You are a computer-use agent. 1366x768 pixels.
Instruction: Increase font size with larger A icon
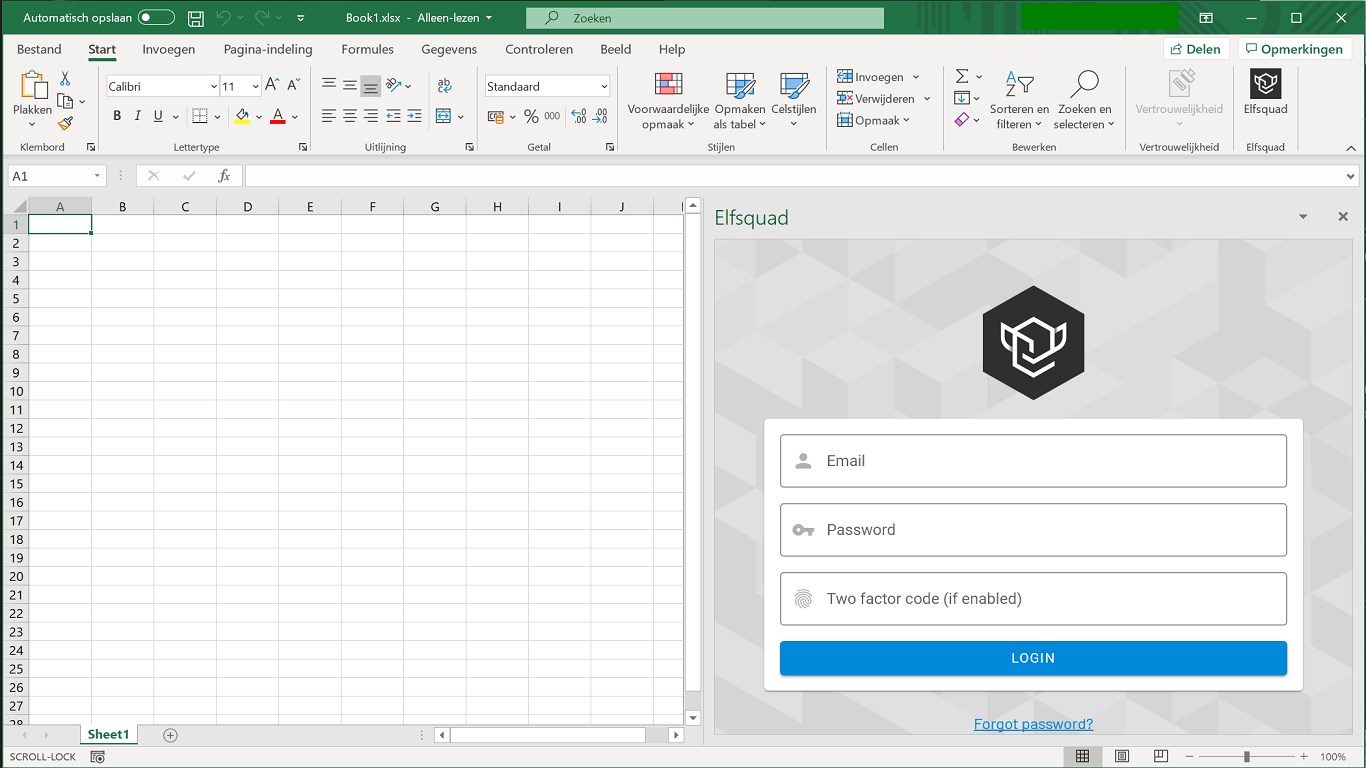point(272,86)
